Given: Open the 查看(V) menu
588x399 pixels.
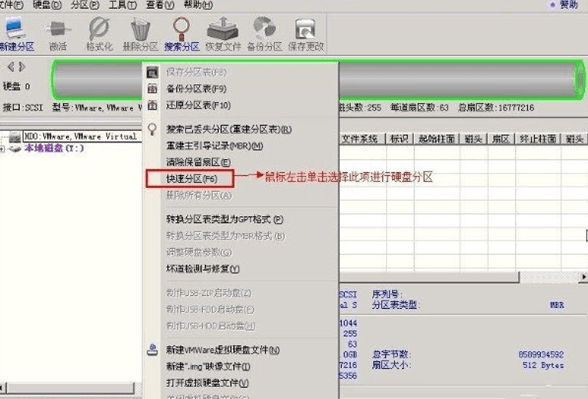Looking at the screenshot, I should (160, 5).
